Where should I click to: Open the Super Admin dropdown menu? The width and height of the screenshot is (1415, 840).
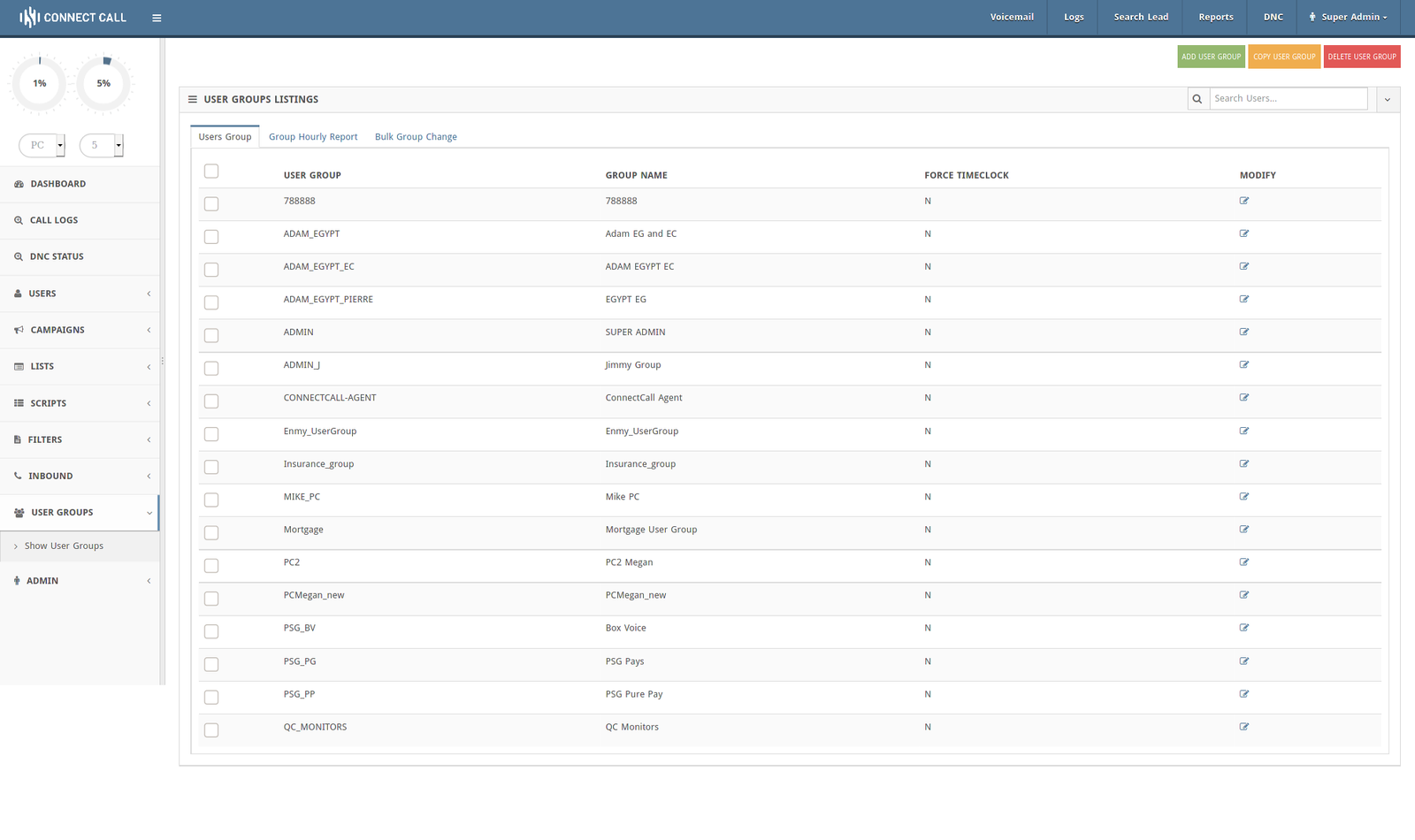(x=1348, y=17)
